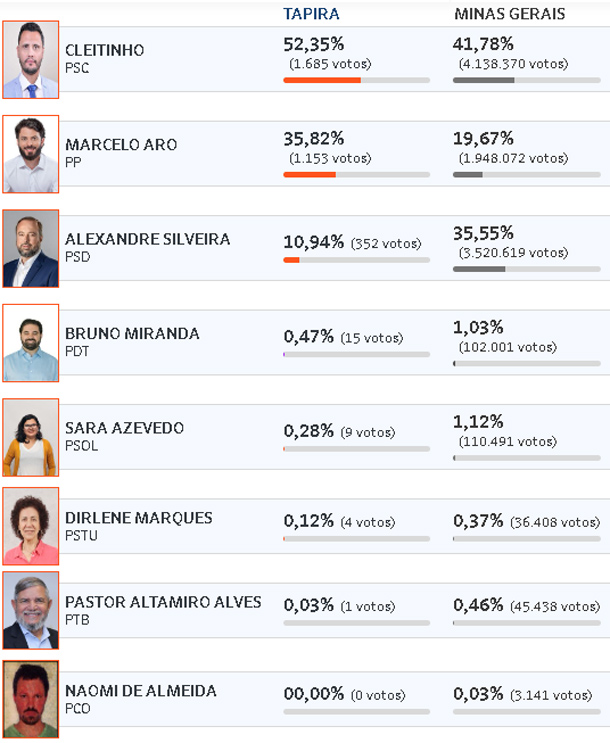Click Naomi de Almeida's PCO party label
This screenshot has width=610, height=743.
pos(78,708)
